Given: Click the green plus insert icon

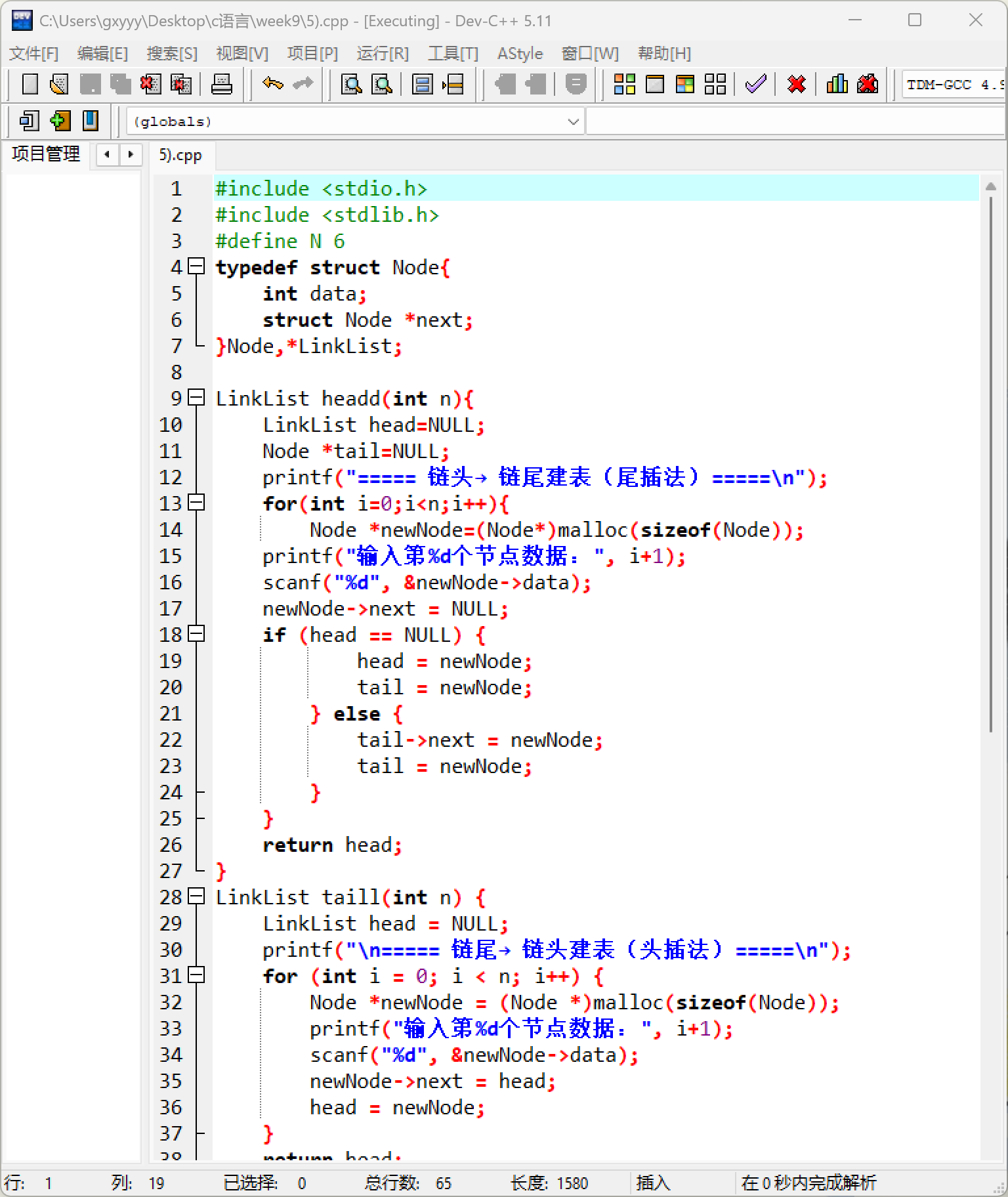Looking at the screenshot, I should (60, 121).
